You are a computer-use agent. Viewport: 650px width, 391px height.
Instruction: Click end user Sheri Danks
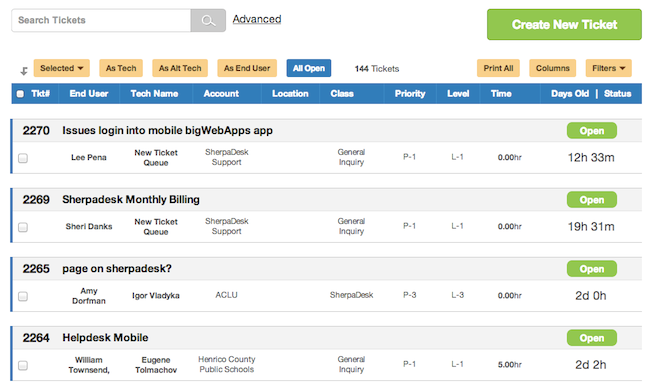tap(89, 226)
